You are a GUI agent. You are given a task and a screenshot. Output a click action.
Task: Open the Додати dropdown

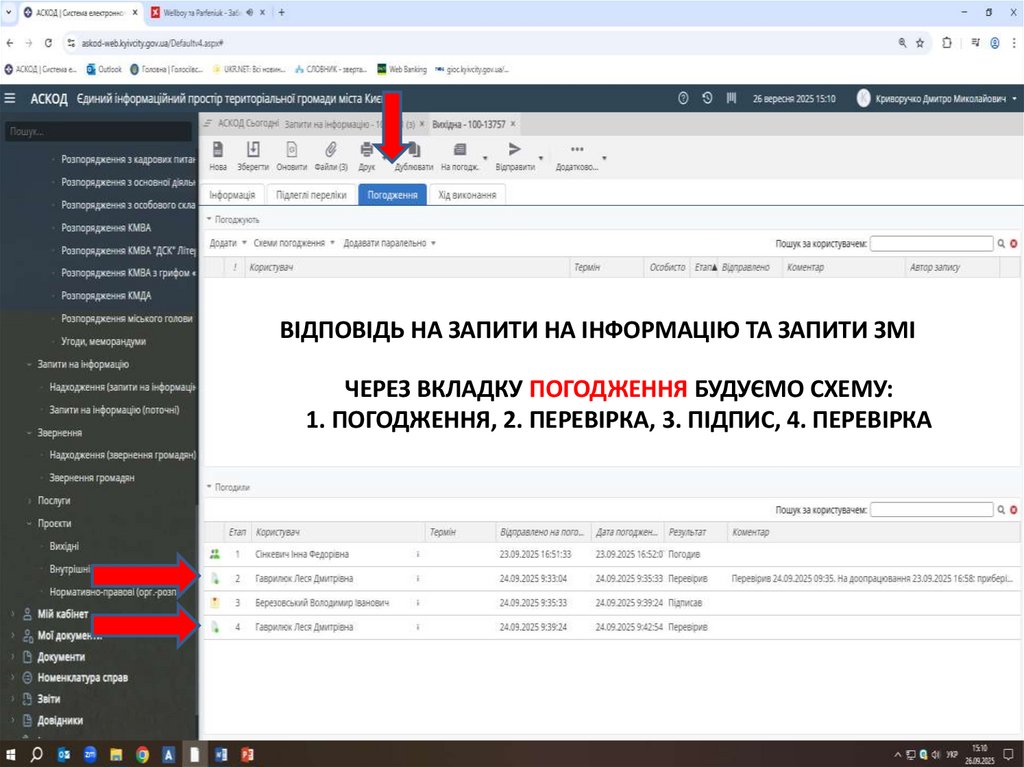click(x=227, y=243)
